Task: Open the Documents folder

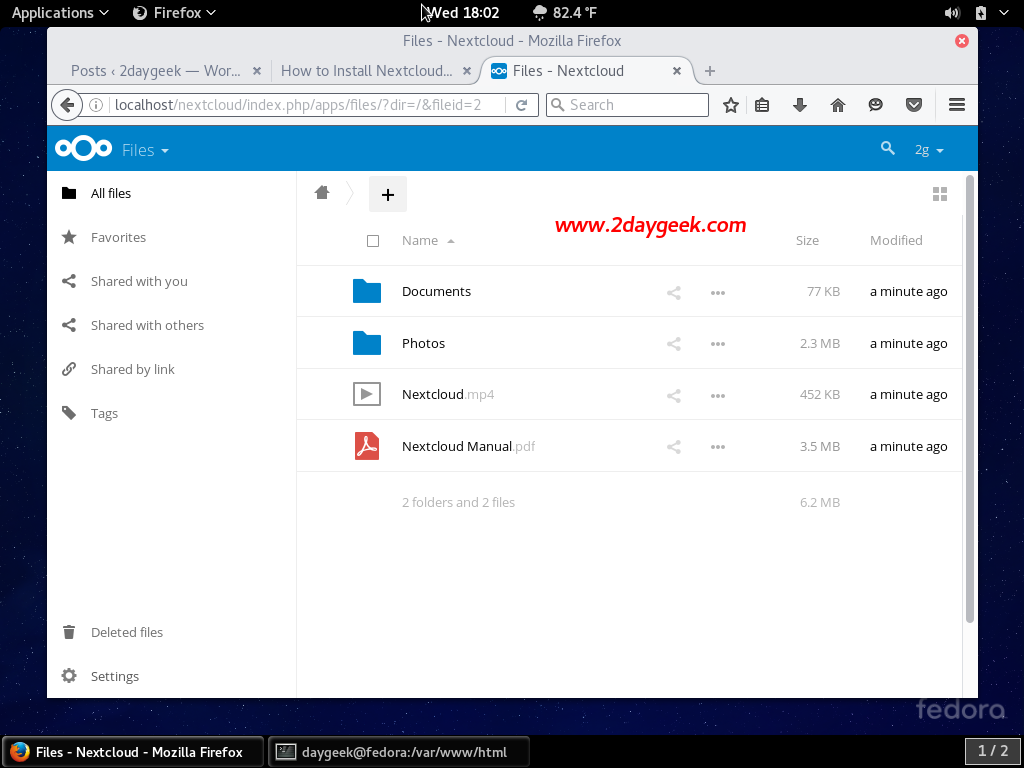Action: (436, 291)
